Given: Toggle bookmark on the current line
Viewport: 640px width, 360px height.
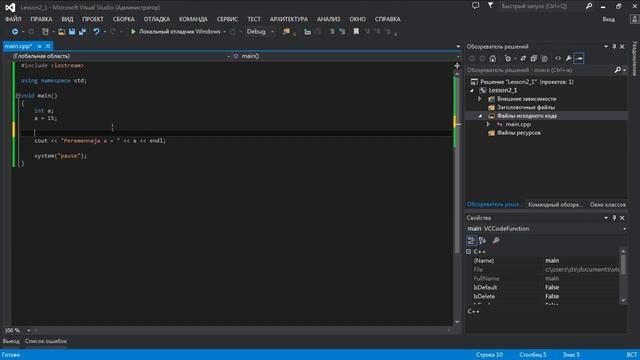Looking at the screenshot, I should pos(356,31).
